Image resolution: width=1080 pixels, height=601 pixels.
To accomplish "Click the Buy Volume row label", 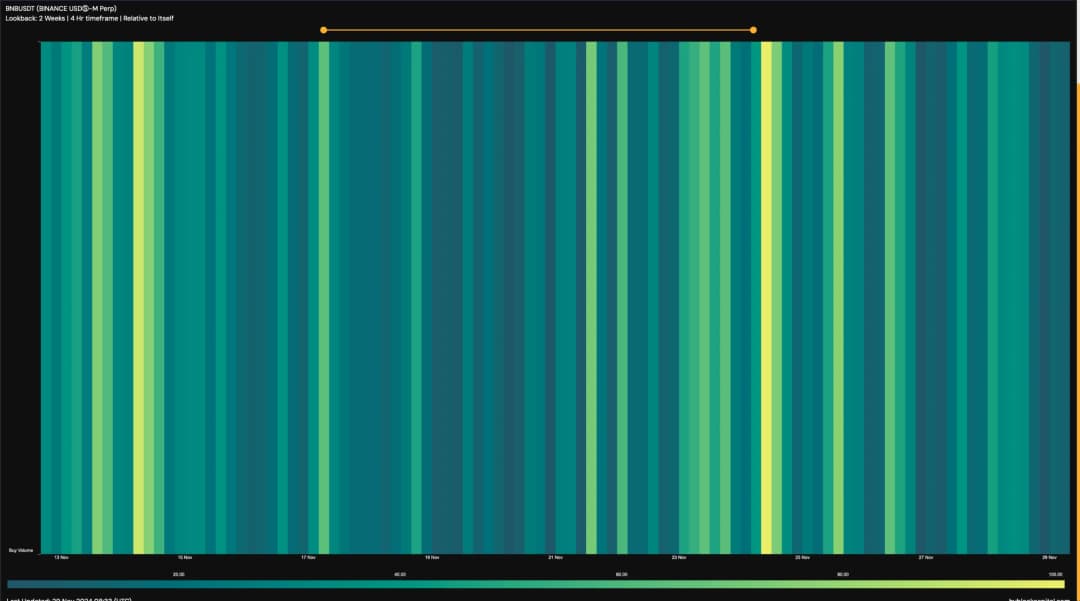I will 22,550.
